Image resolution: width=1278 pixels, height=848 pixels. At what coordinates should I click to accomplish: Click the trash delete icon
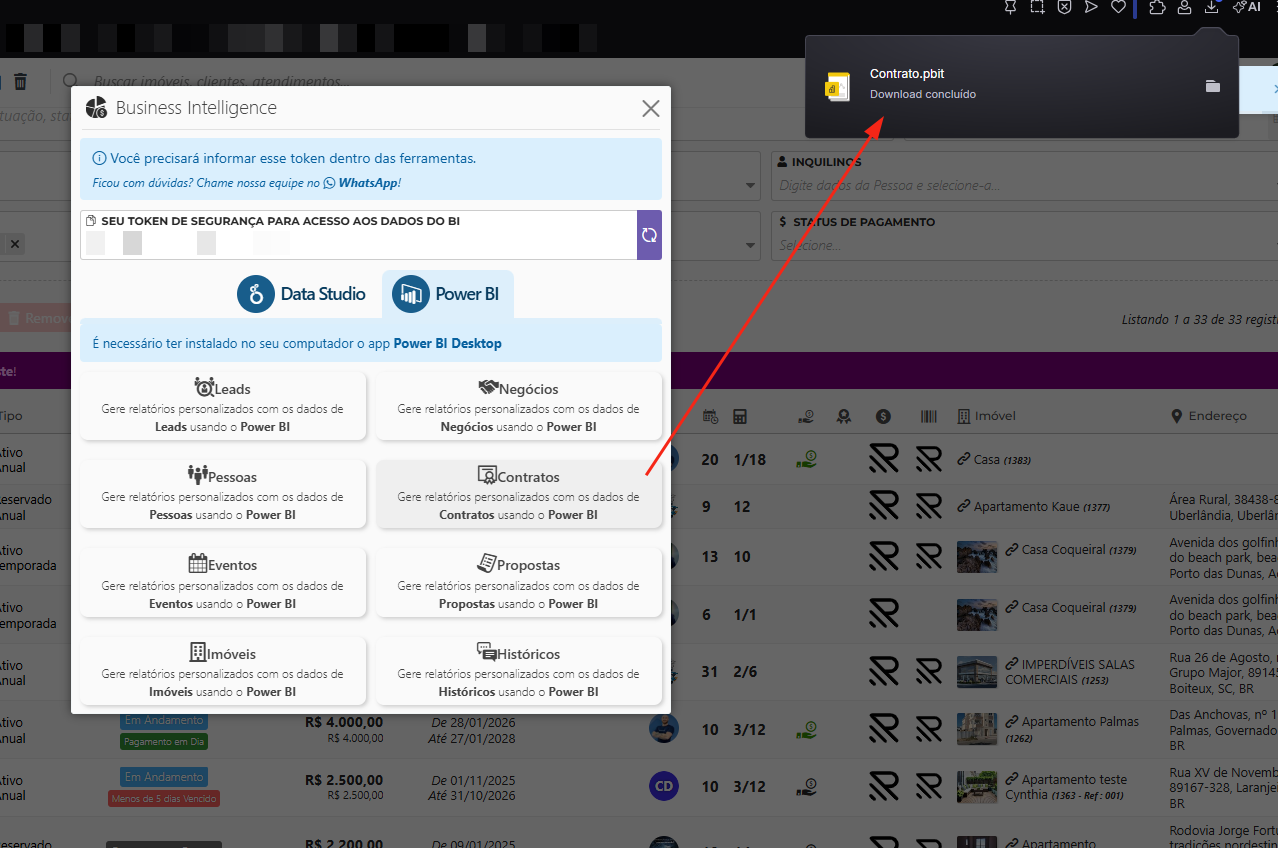20,82
